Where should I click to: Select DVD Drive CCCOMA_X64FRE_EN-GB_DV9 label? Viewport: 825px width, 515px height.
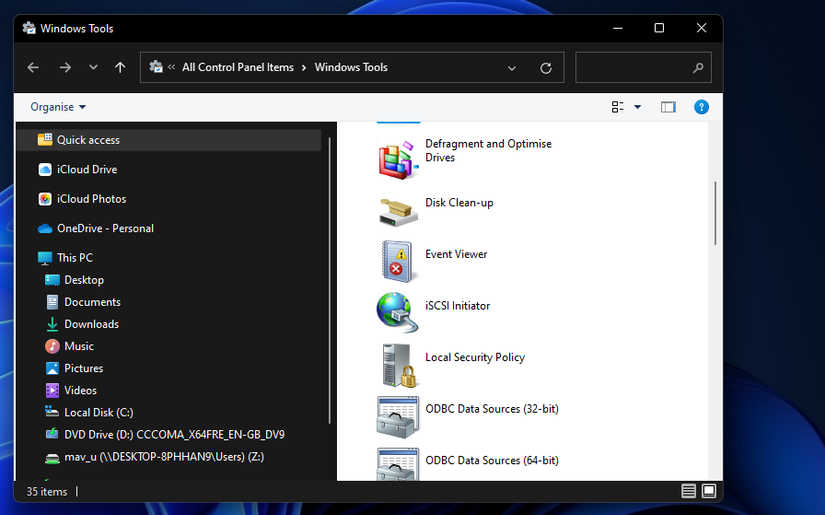[174, 435]
